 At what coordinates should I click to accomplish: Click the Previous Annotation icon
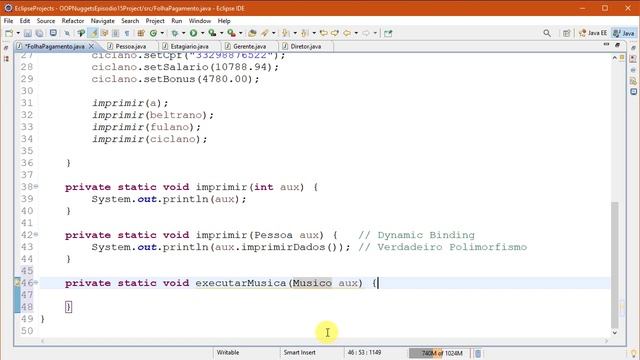304,33
